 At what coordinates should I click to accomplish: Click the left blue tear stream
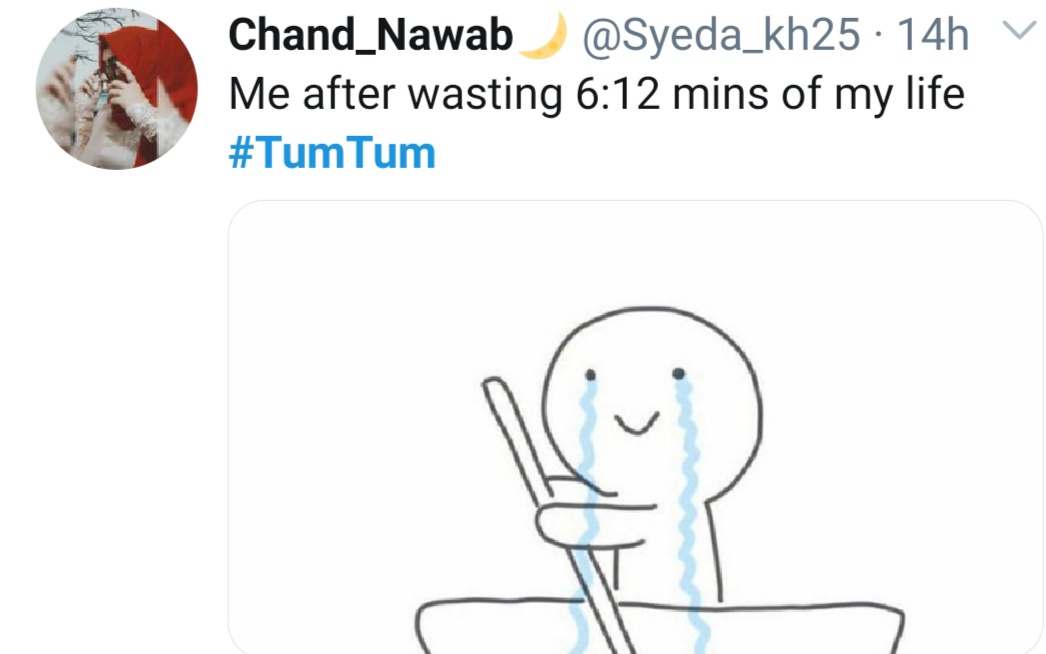587,514
